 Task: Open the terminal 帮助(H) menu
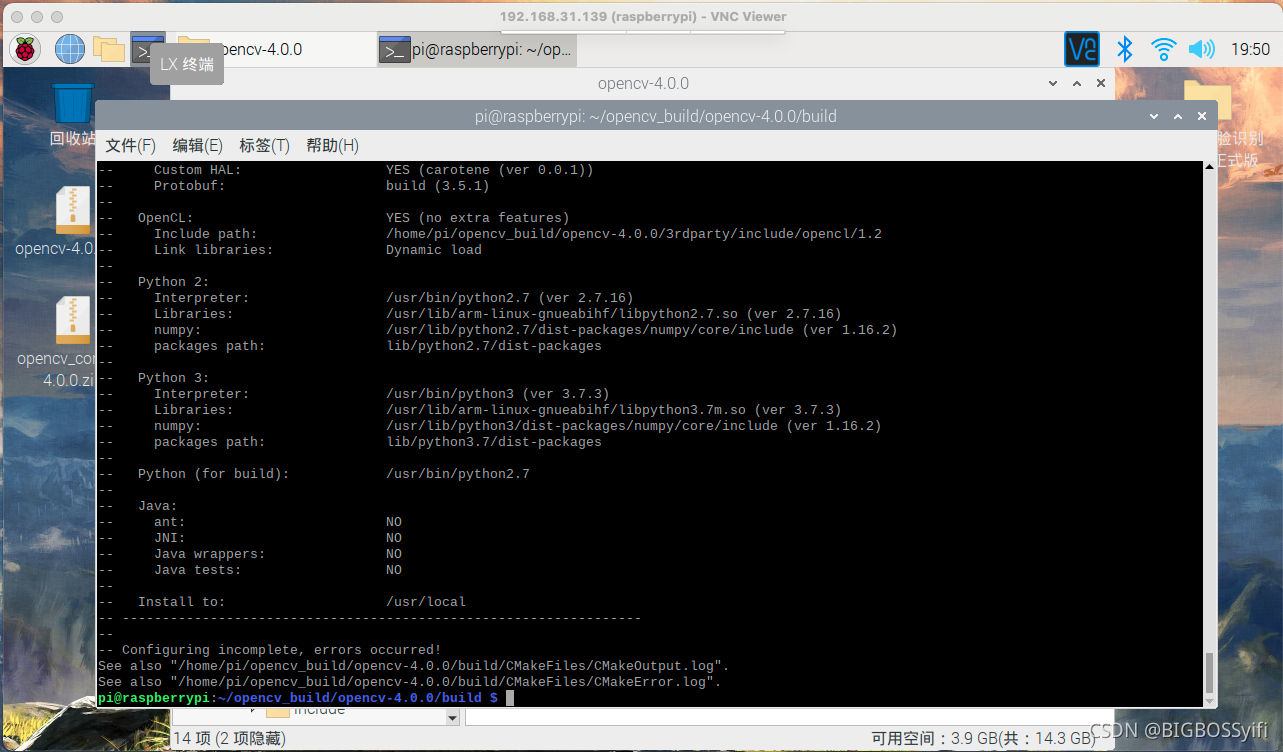333,145
